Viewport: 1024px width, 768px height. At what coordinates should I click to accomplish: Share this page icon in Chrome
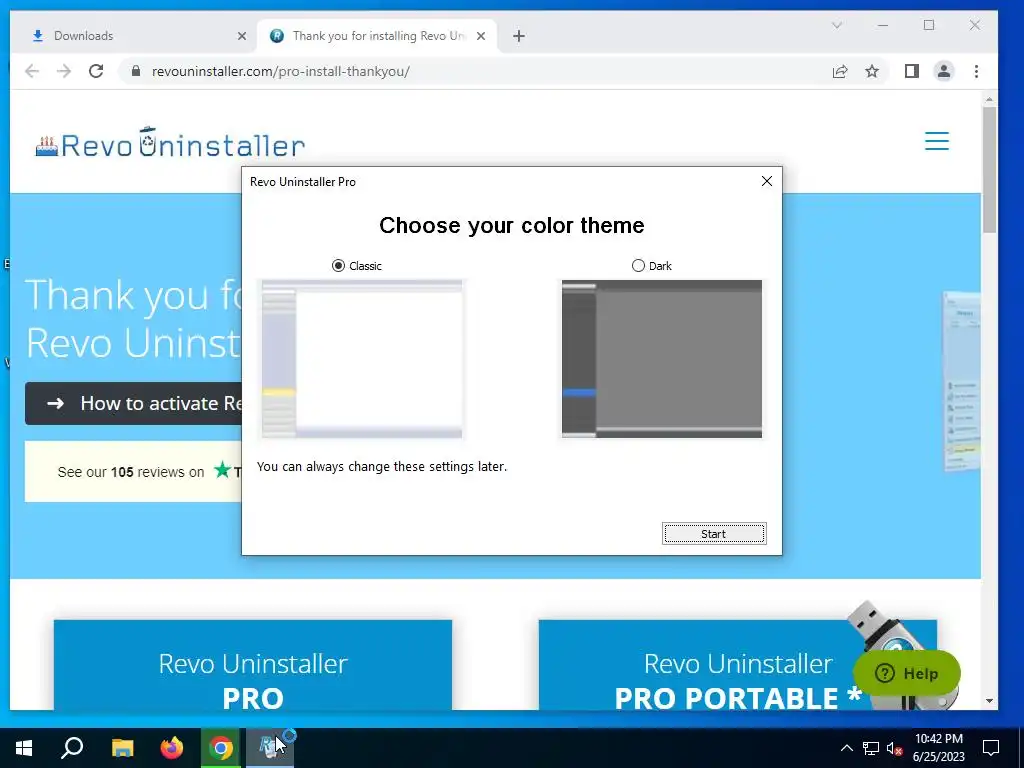point(840,71)
